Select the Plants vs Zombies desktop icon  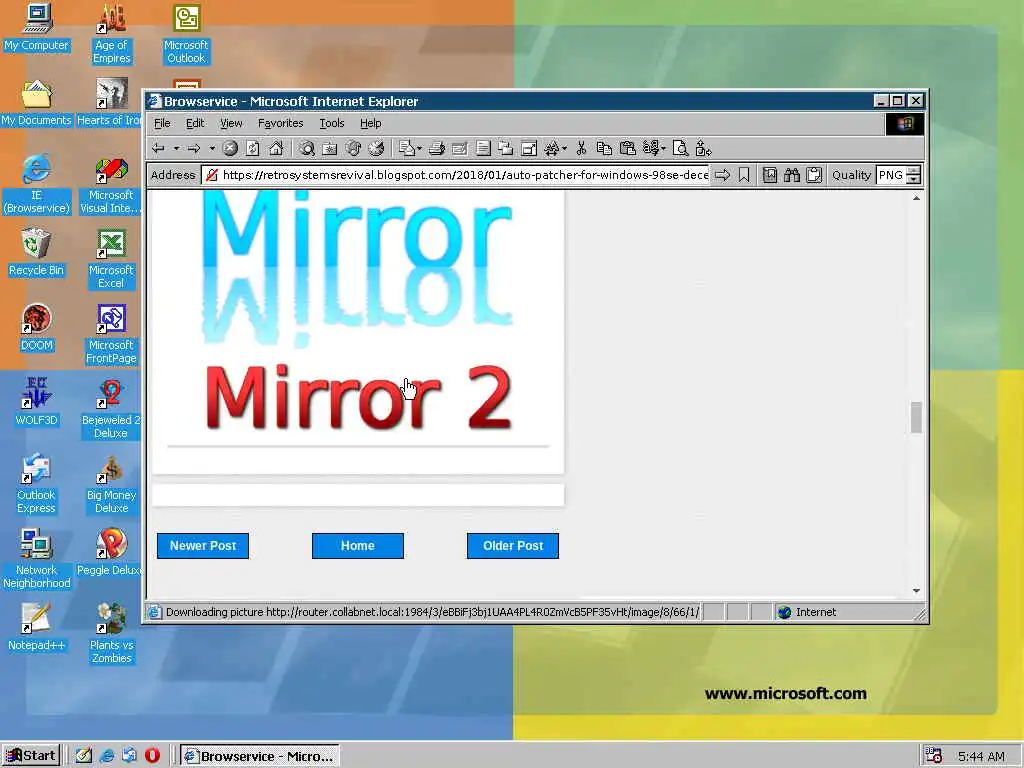tap(111, 633)
